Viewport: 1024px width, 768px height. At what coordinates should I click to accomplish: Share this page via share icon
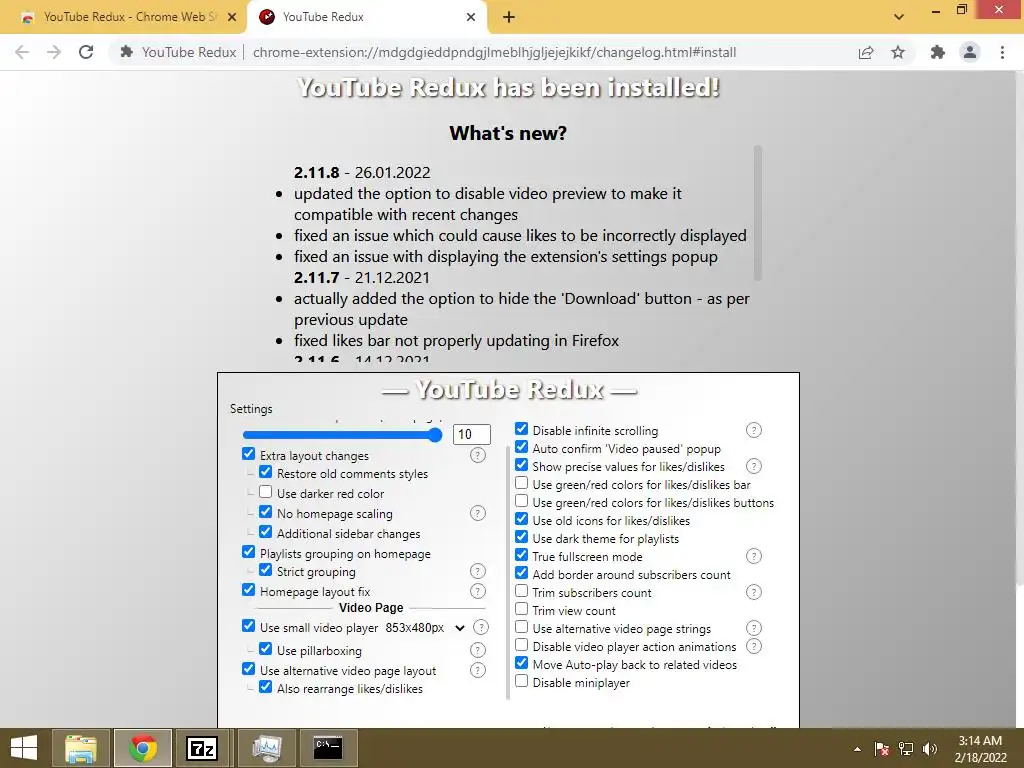coord(866,52)
